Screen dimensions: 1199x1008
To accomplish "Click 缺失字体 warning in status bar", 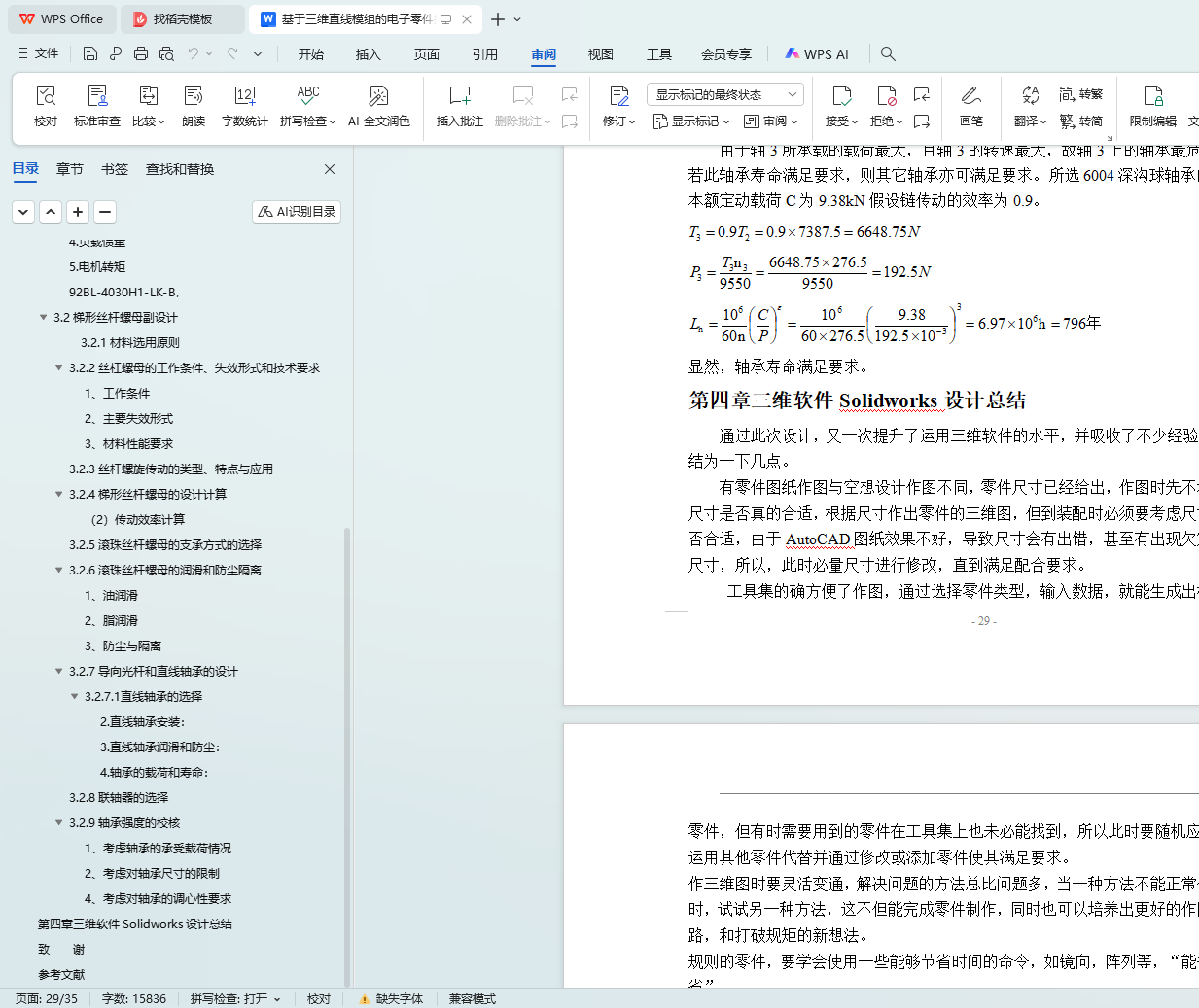I will tap(391, 998).
